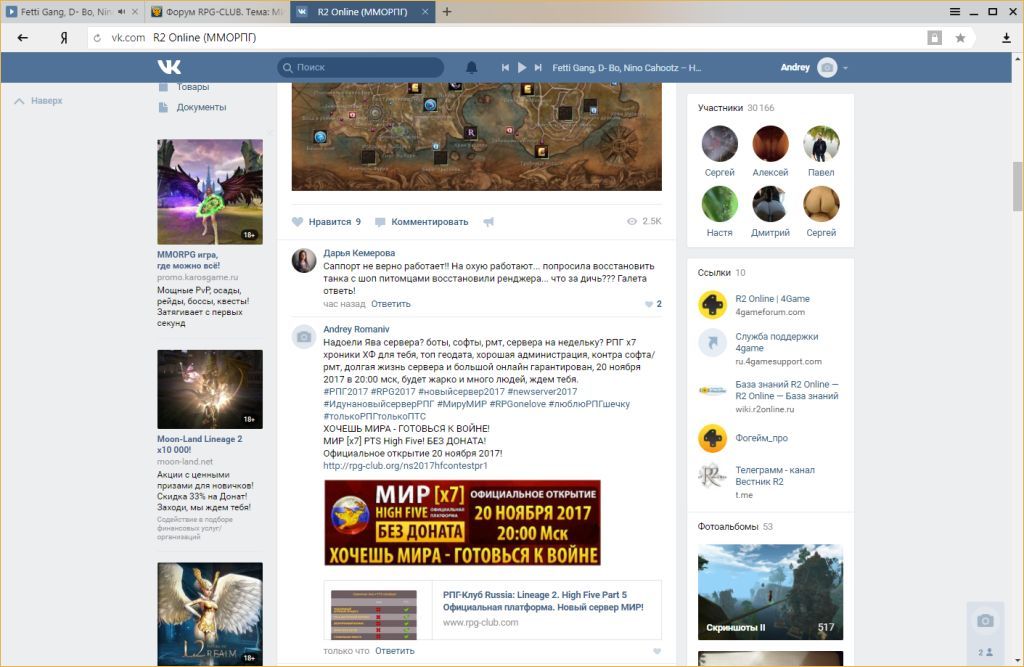Screen dimensions: 1024x667
Task: Click the views eye icon 2.5K
Action: (632, 221)
